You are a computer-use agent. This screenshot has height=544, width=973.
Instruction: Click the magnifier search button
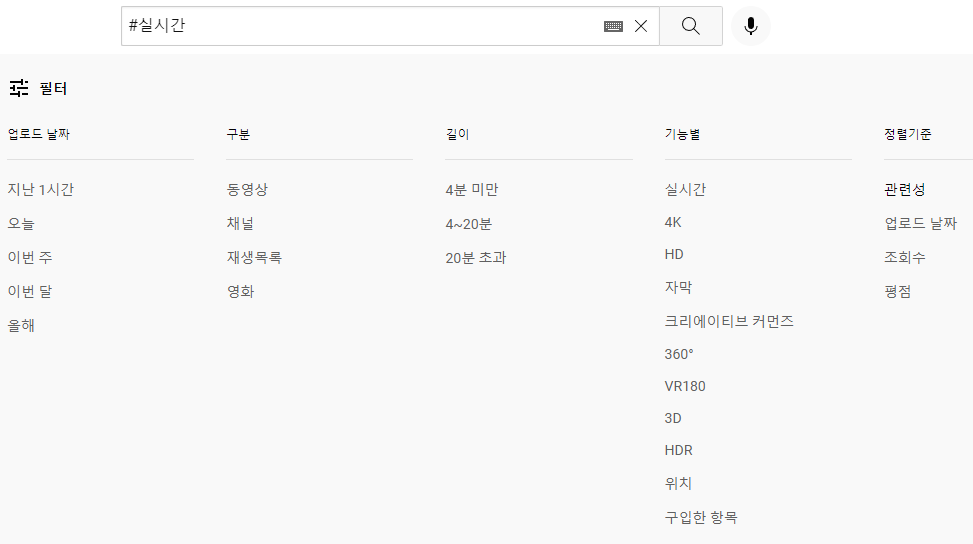[x=691, y=26]
